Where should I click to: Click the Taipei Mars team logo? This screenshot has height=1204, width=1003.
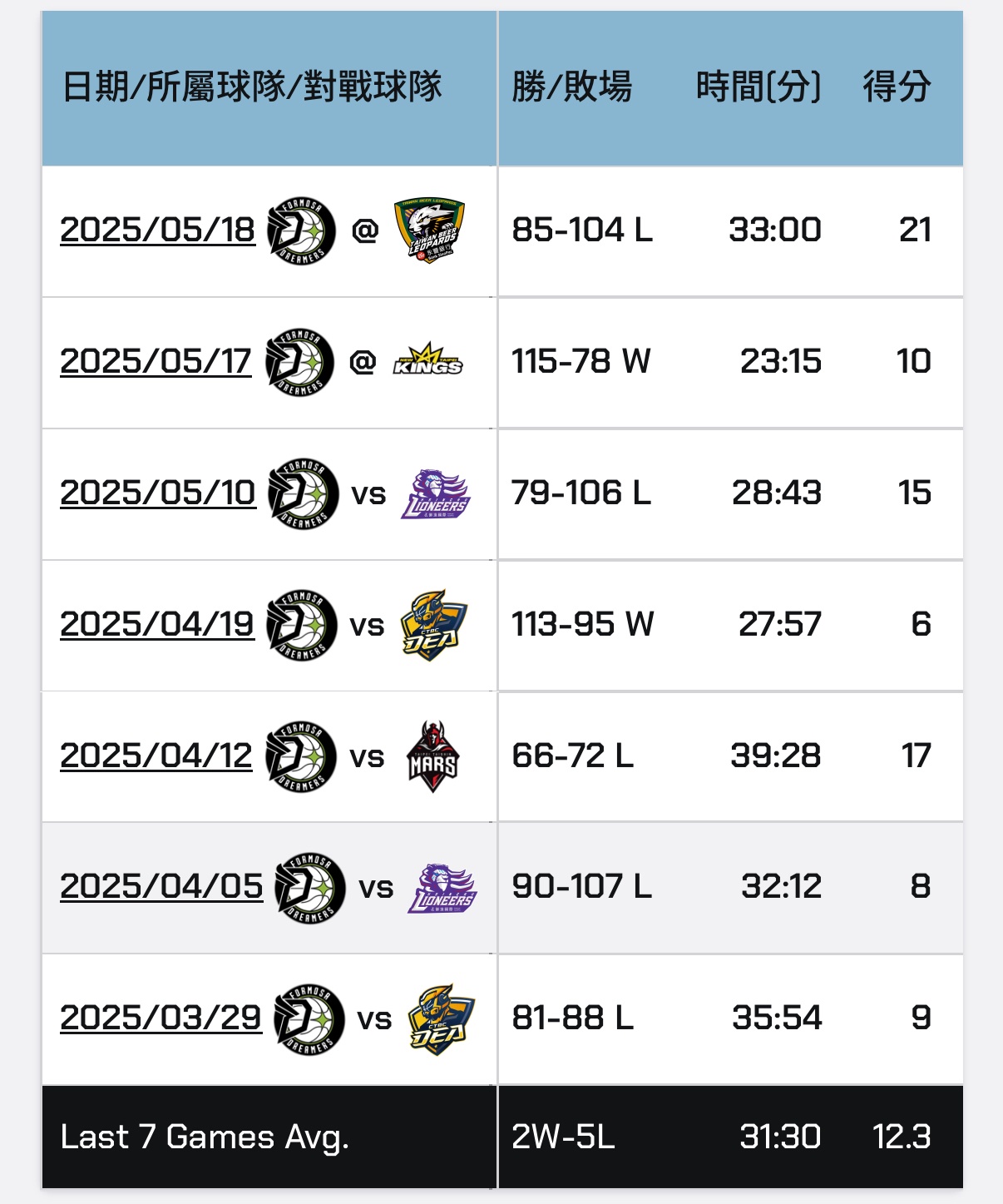pyautogui.click(x=432, y=756)
